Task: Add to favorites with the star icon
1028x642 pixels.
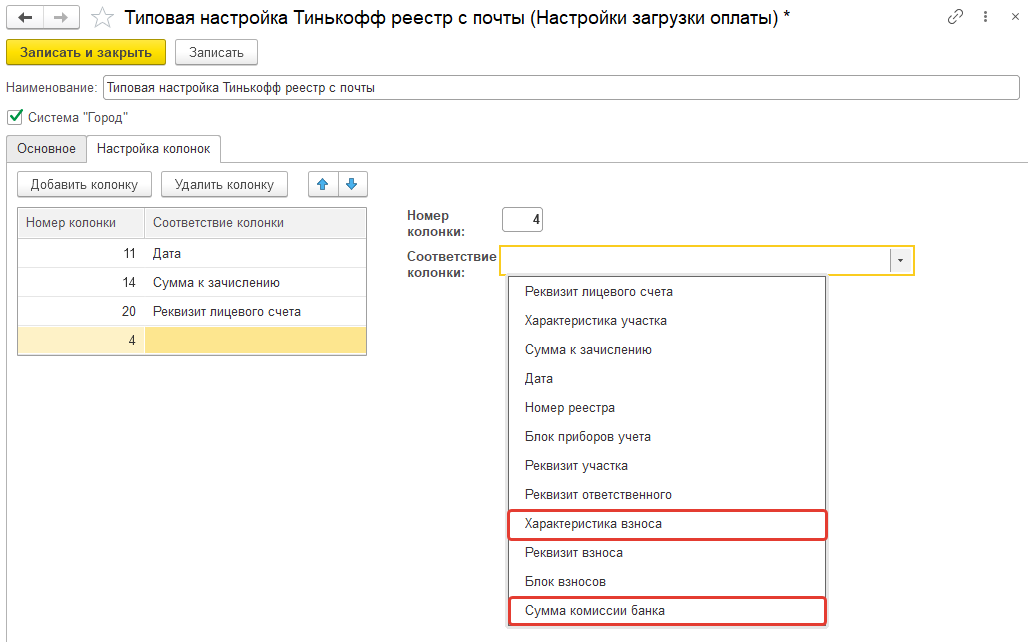Action: (102, 18)
